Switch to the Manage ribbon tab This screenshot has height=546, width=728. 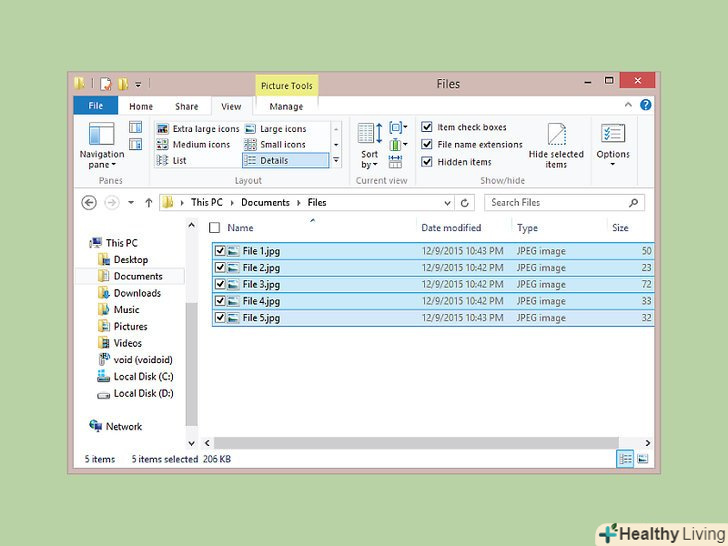coord(286,106)
